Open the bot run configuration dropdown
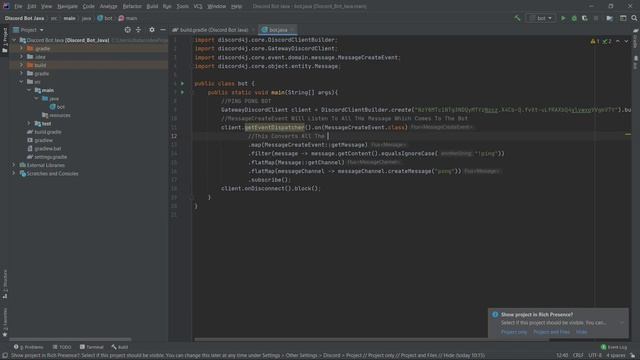This screenshot has width=640, height=360. click(x=541, y=18)
